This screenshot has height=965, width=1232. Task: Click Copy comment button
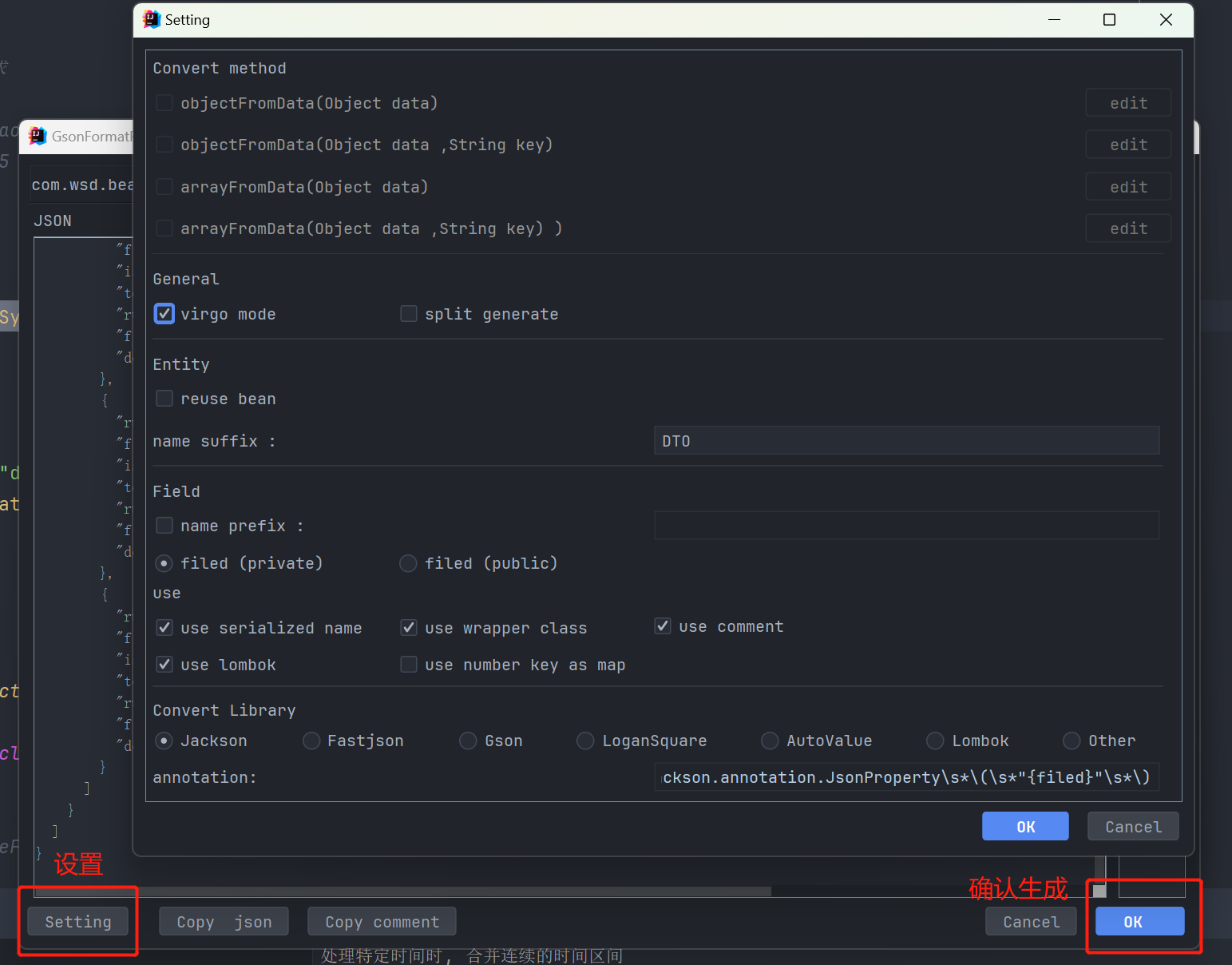point(382,921)
